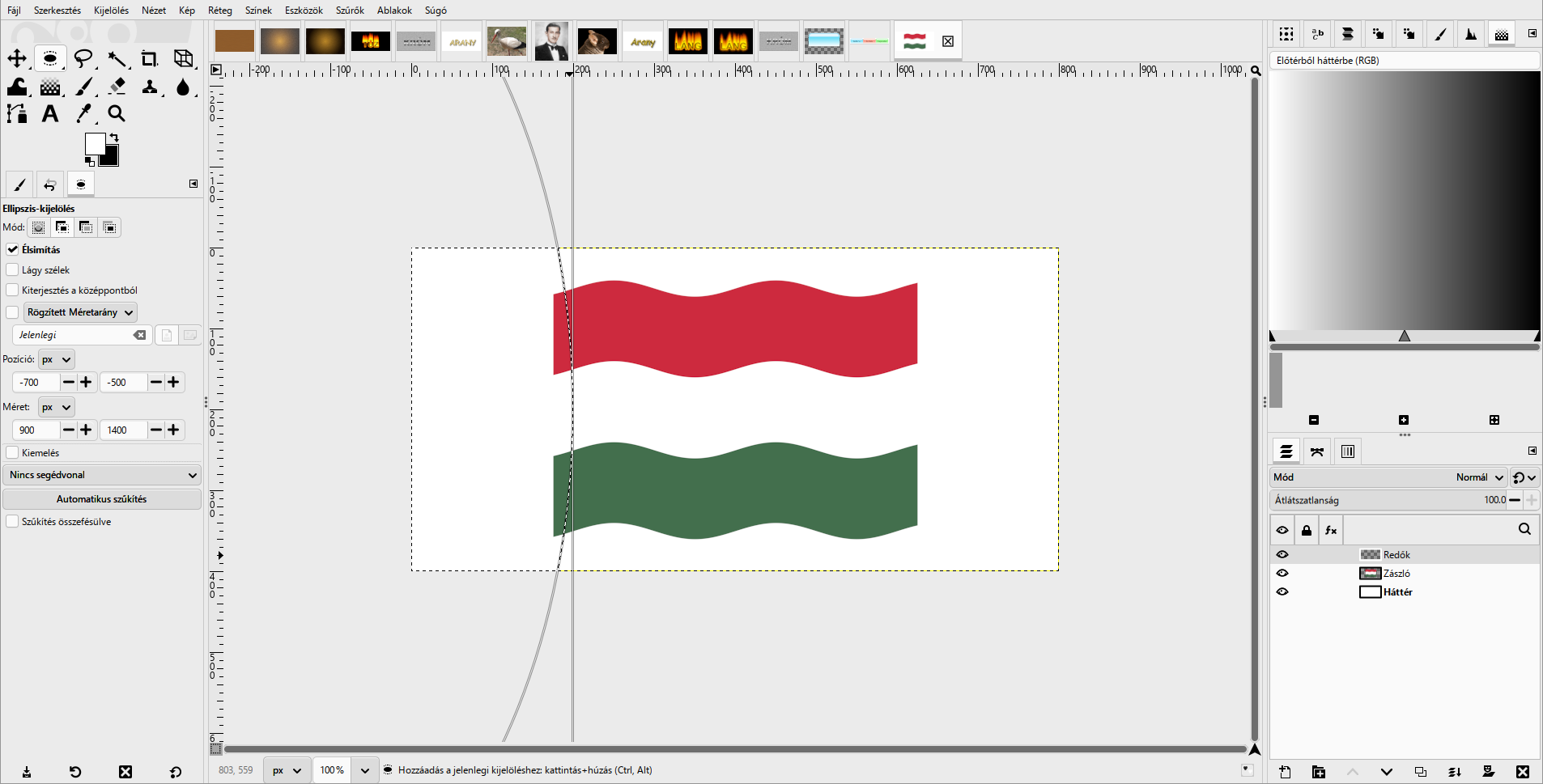Viewport: 1543px width, 784px height.
Task: Toggle the Élsimítás checkbox
Action: point(12,249)
